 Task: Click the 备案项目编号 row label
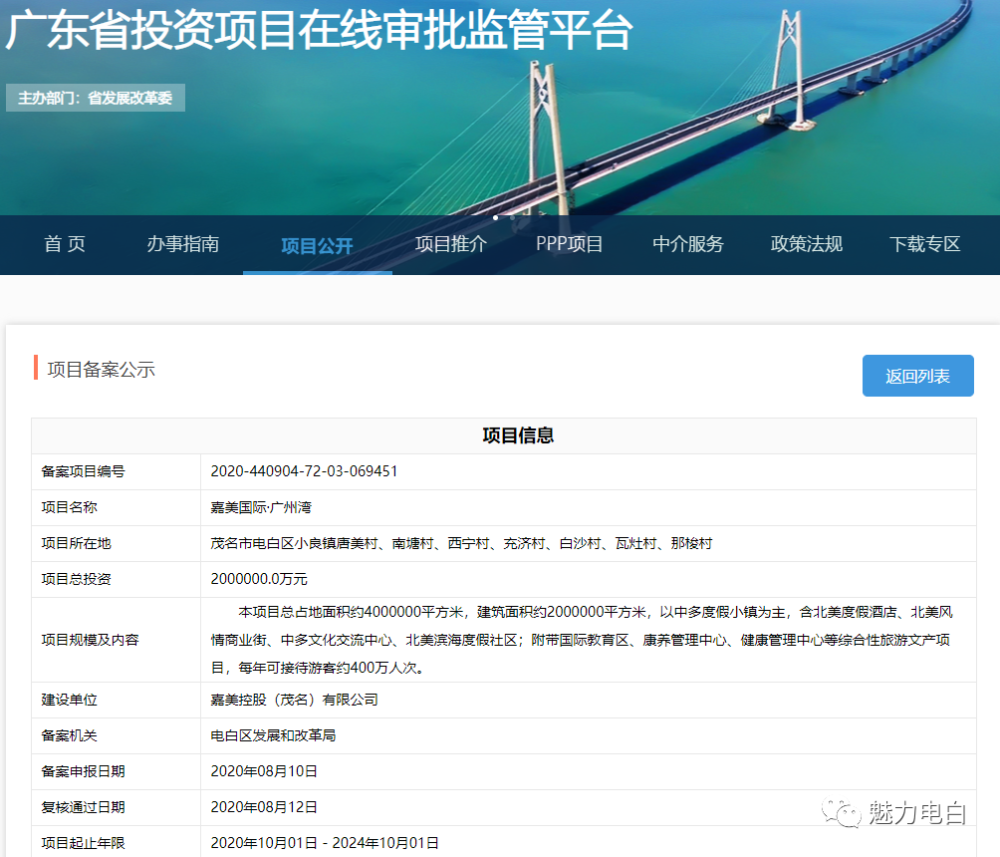coord(83,471)
